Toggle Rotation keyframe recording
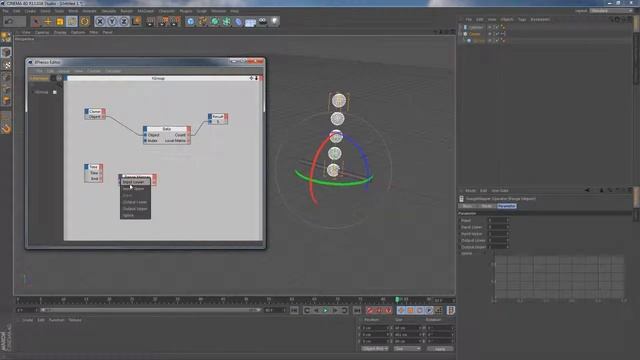The image size is (640, 360). point(420,311)
